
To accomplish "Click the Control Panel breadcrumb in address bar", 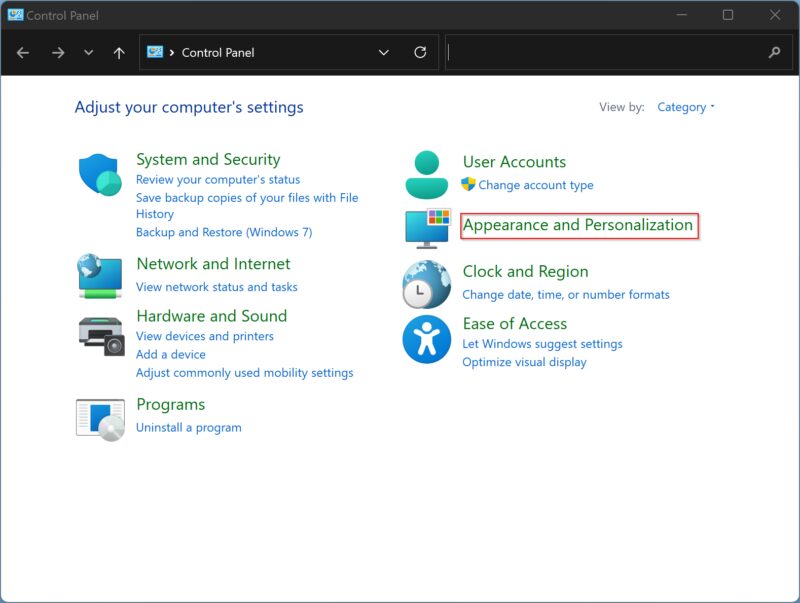I will (x=218, y=53).
